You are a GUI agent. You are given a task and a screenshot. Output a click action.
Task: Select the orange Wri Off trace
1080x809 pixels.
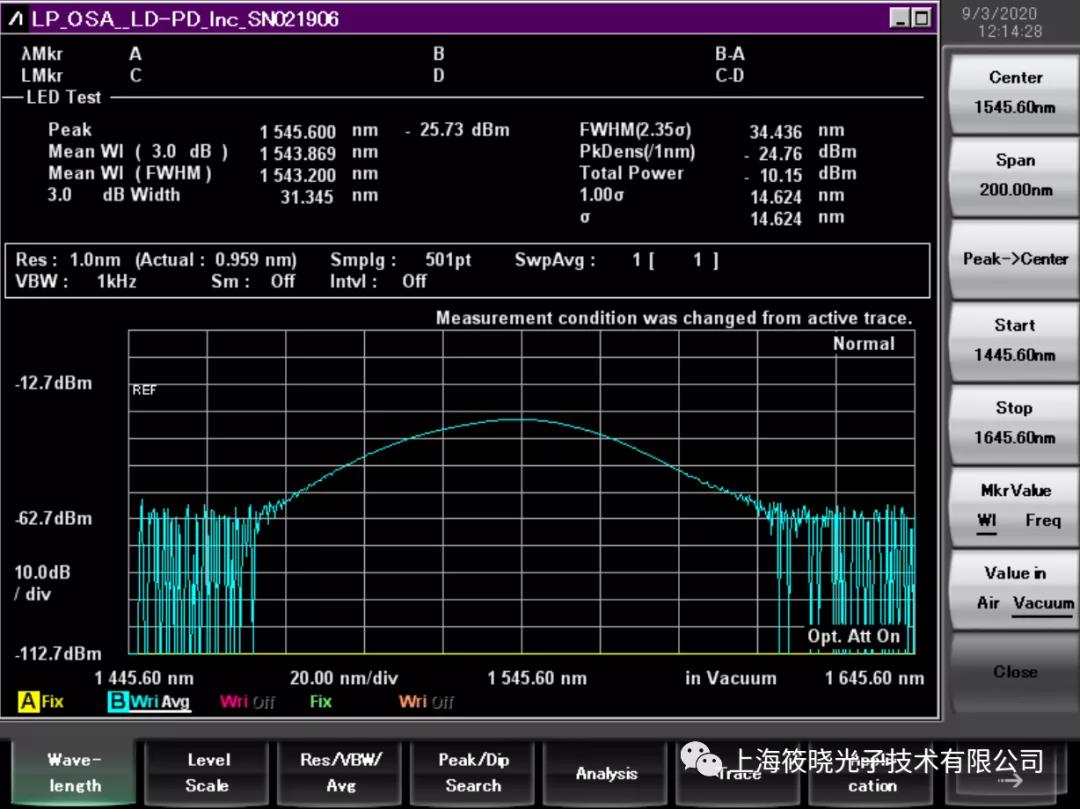tap(426, 702)
